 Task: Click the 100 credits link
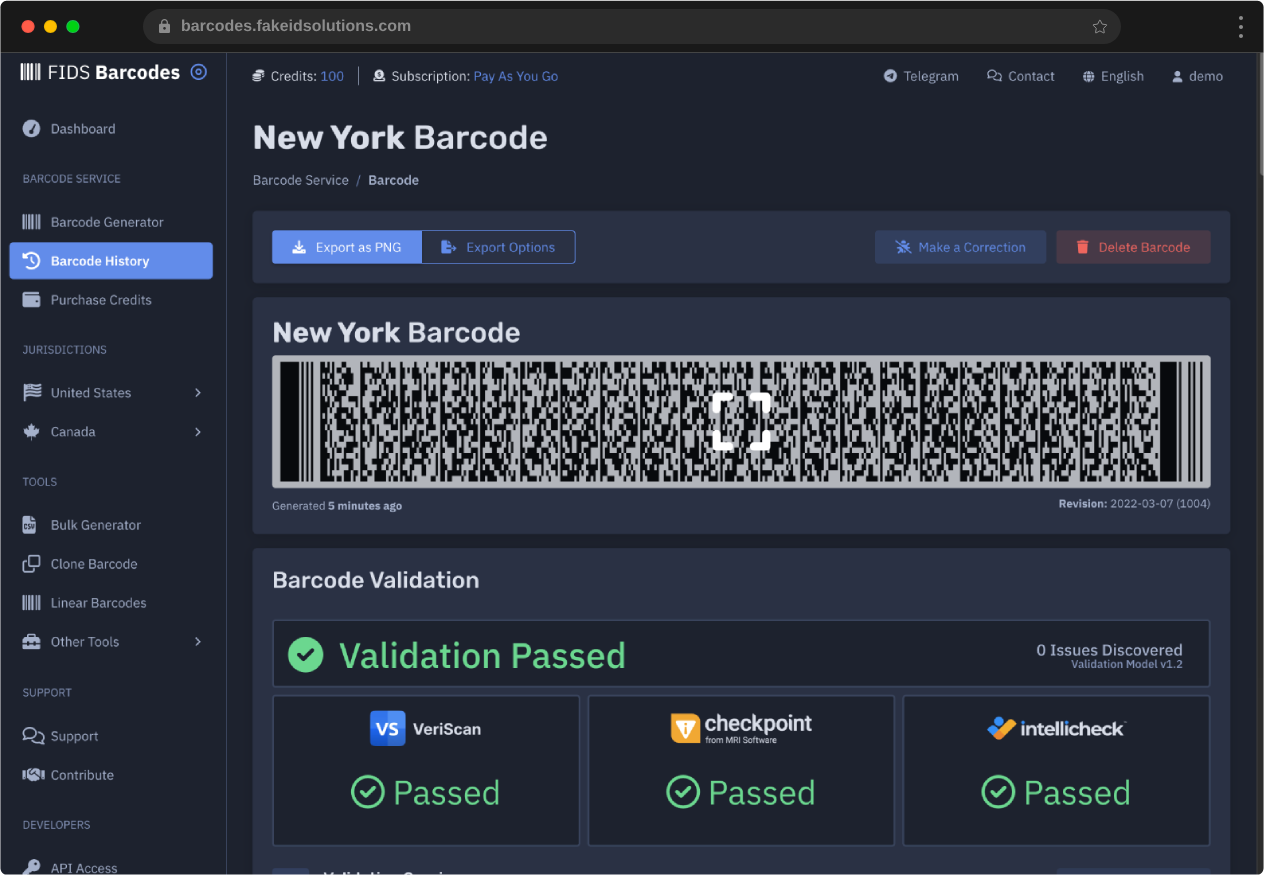tap(332, 76)
